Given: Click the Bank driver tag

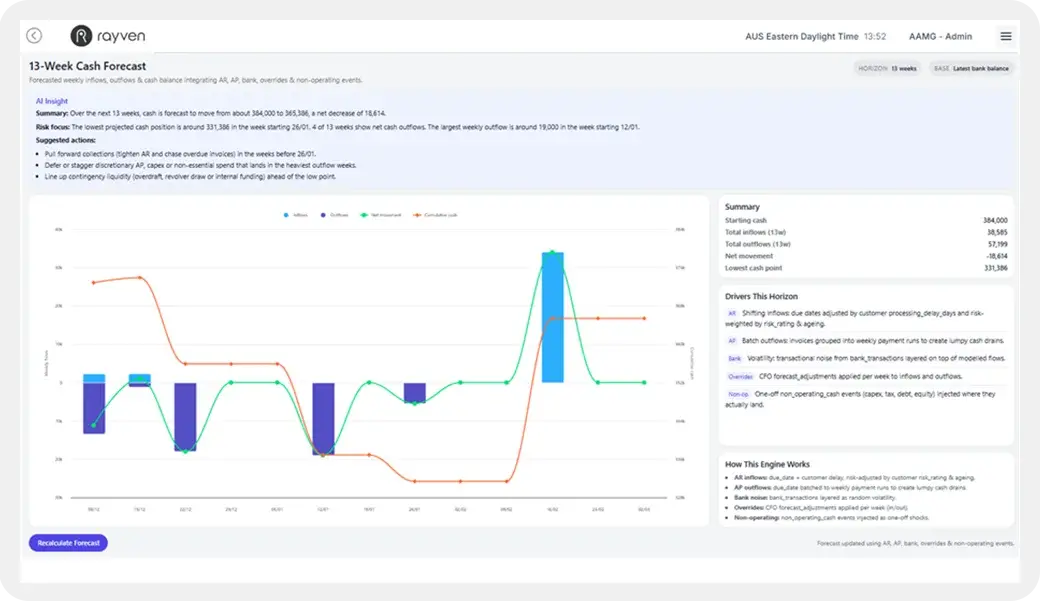Looking at the screenshot, I should coord(734,359).
